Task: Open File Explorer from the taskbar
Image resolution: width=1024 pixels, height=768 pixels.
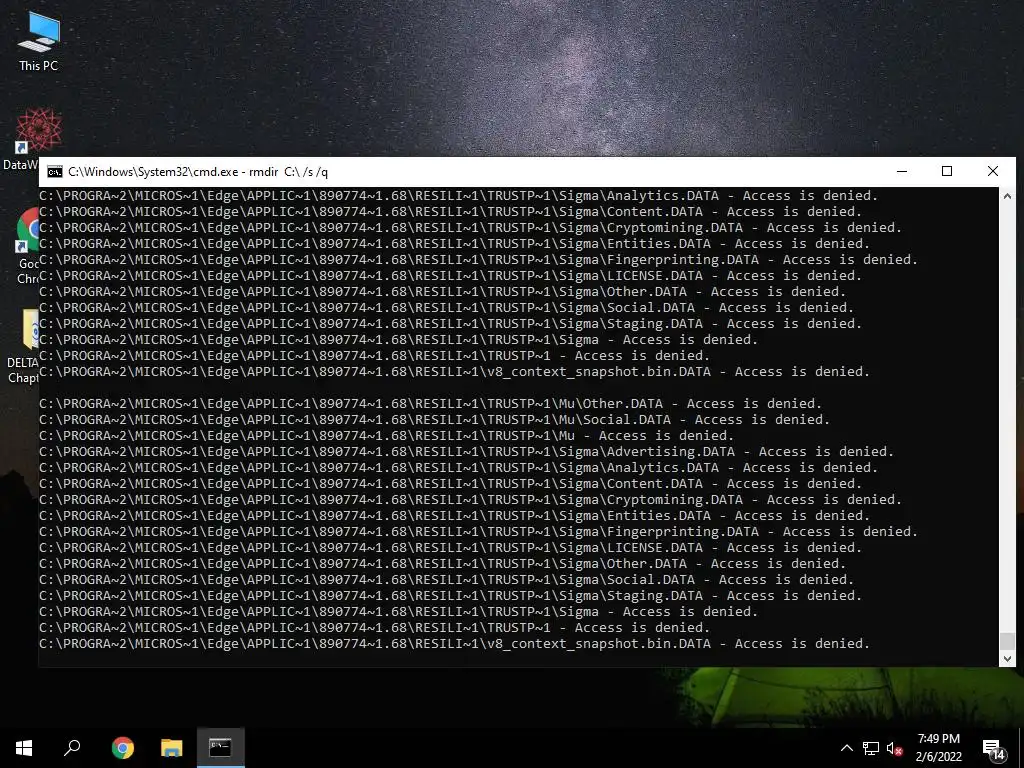Action: tap(171, 748)
